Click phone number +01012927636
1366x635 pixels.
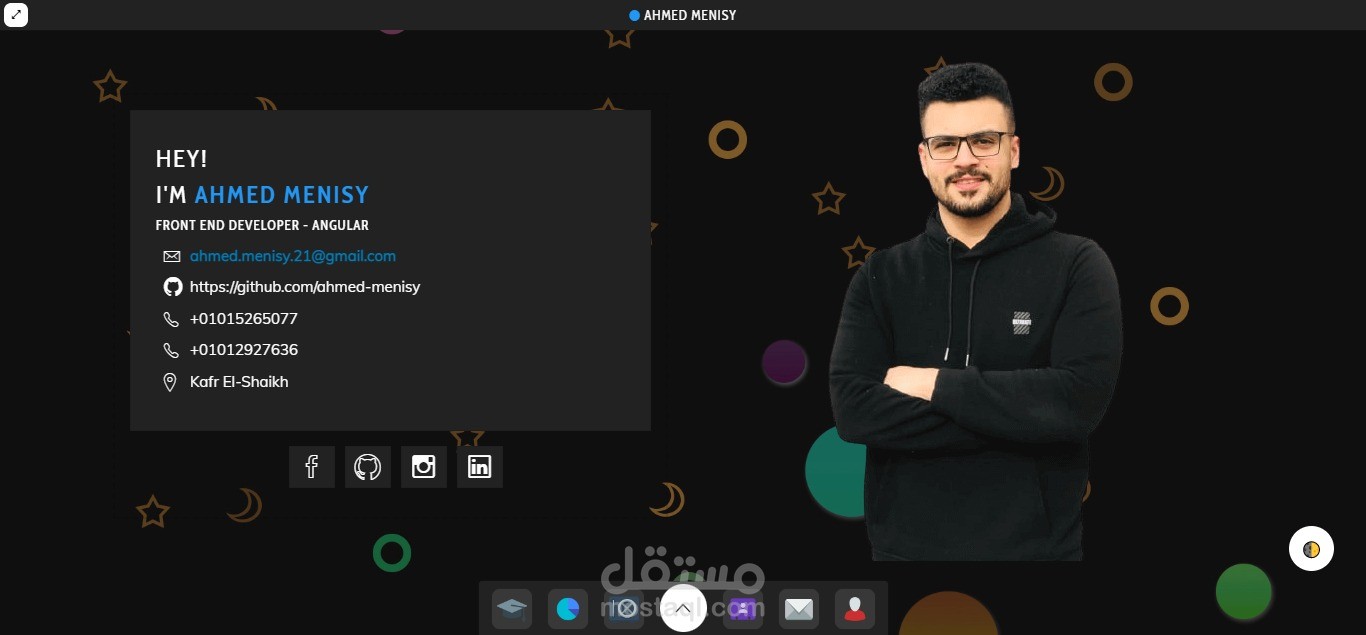tap(244, 350)
